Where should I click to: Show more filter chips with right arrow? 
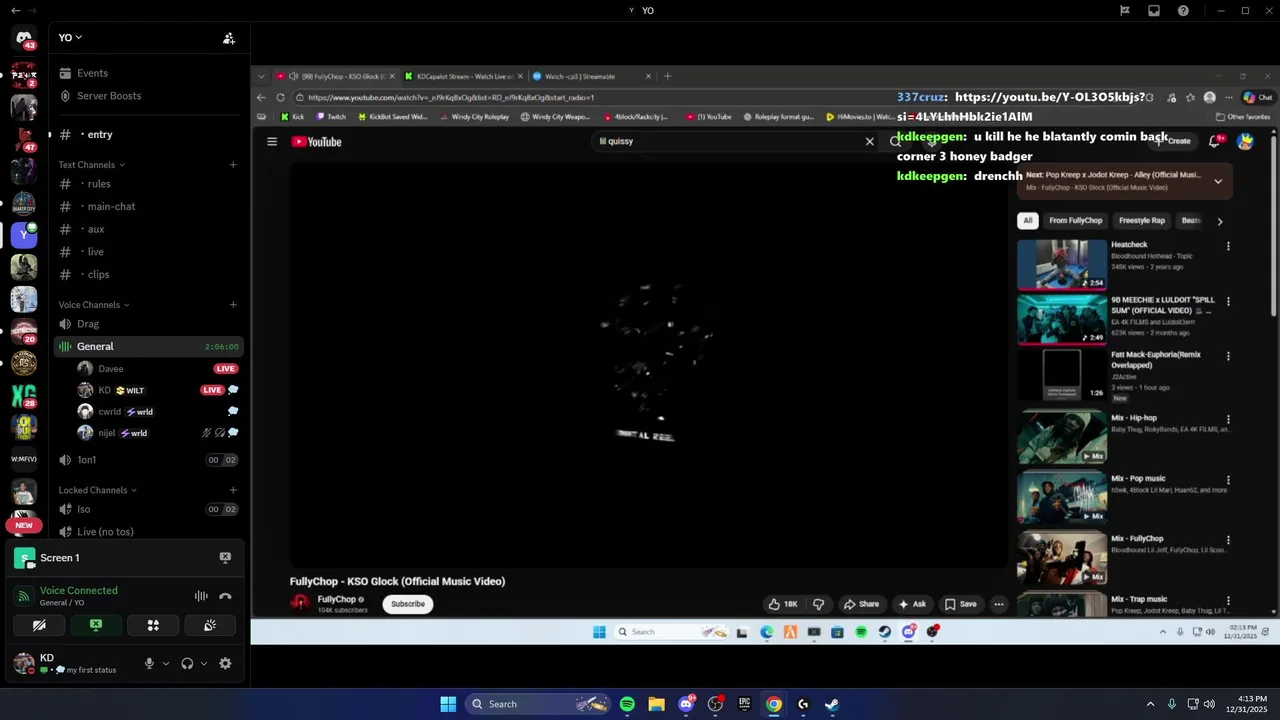point(1220,221)
